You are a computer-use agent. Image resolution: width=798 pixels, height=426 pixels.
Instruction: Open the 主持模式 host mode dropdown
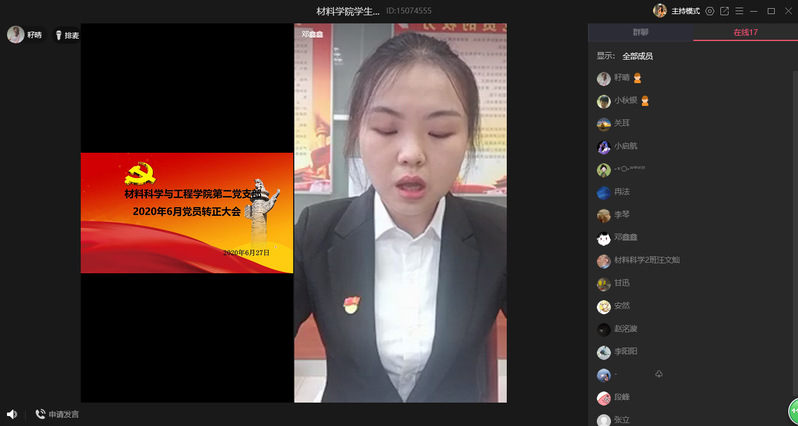click(685, 11)
